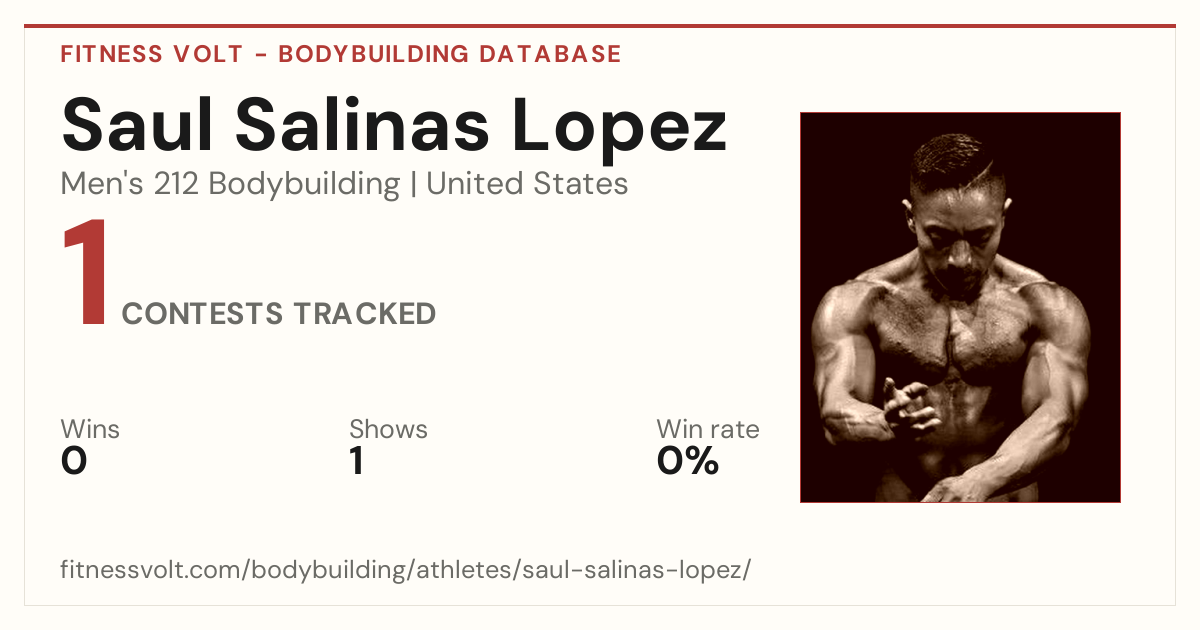The image size is (1200, 630).
Task: Select the Men's 212 Bodybuilding division text
Action: [230, 184]
